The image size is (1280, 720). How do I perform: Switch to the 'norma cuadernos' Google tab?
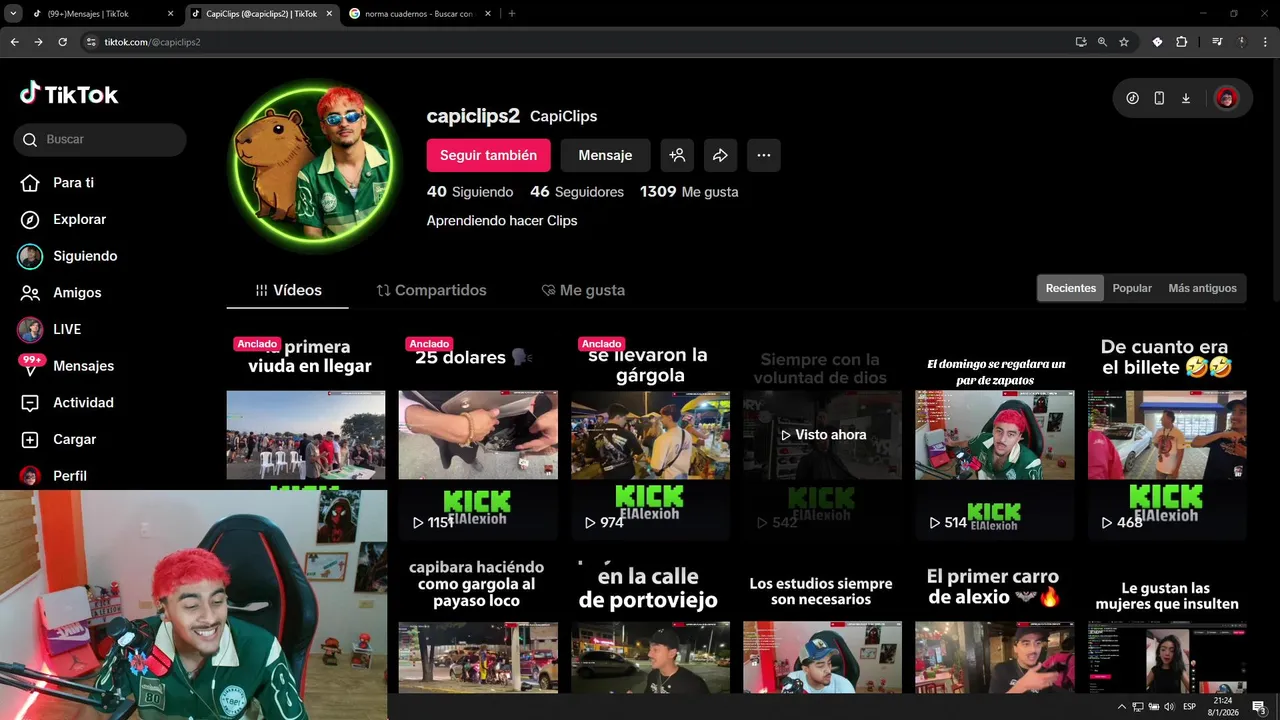[x=418, y=14]
